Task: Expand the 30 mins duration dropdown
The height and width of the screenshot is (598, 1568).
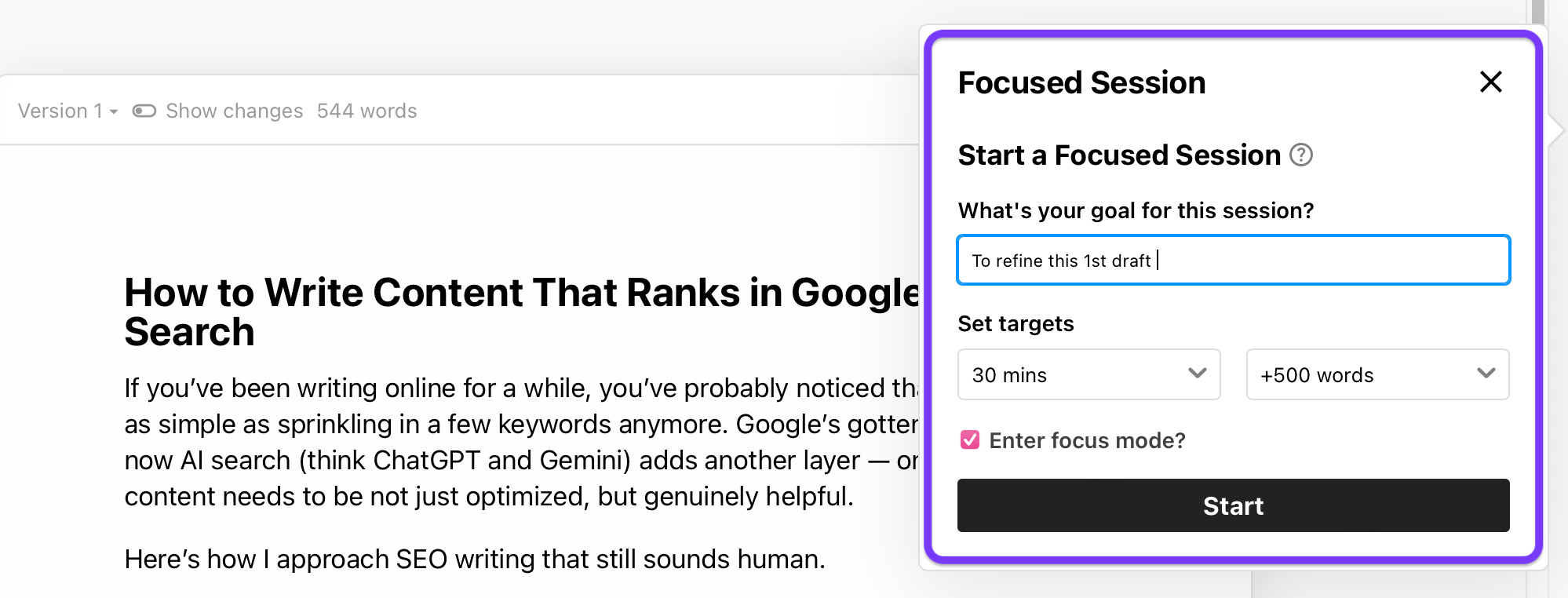Action: pos(1088,374)
